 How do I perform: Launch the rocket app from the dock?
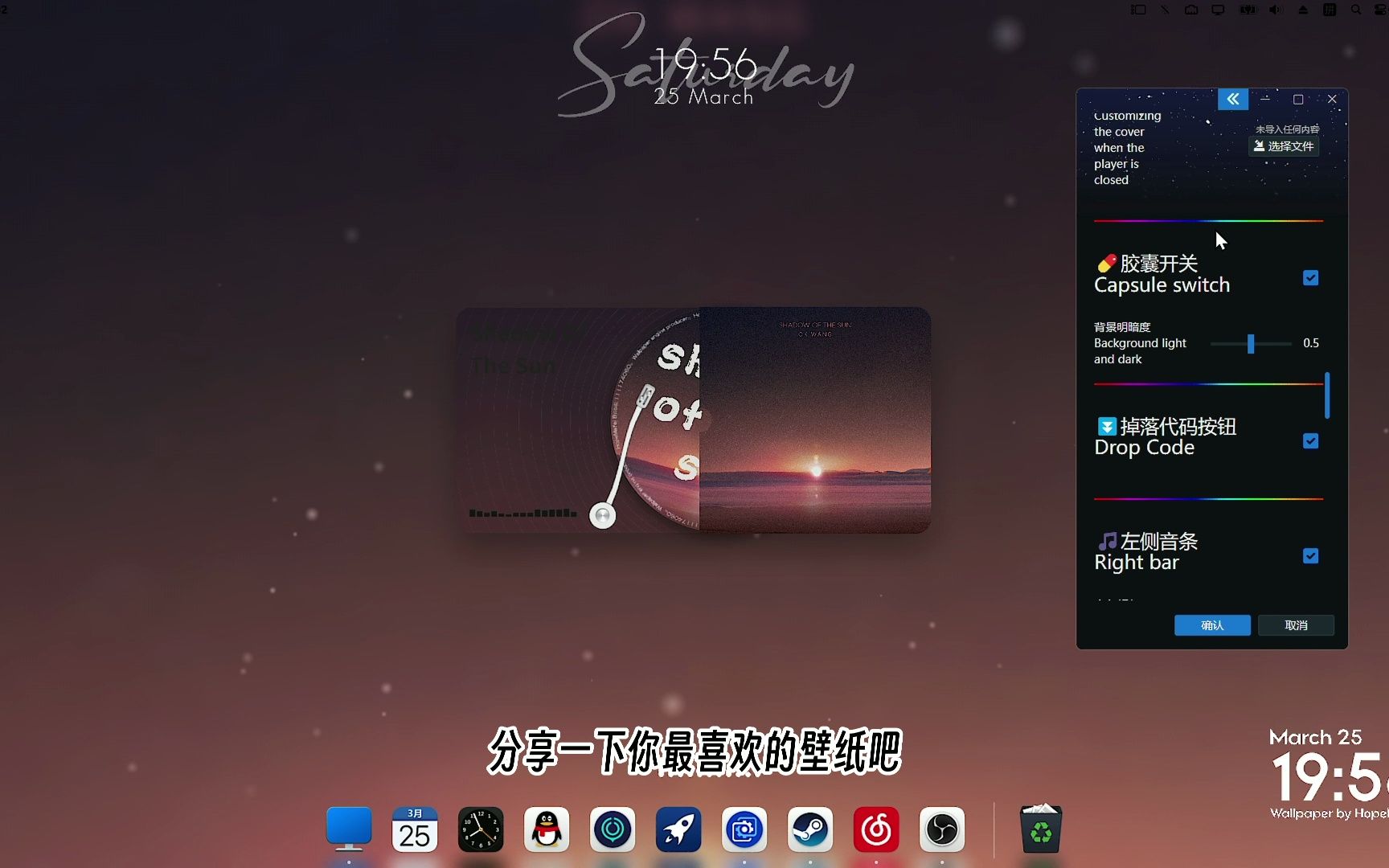pyautogui.click(x=678, y=829)
